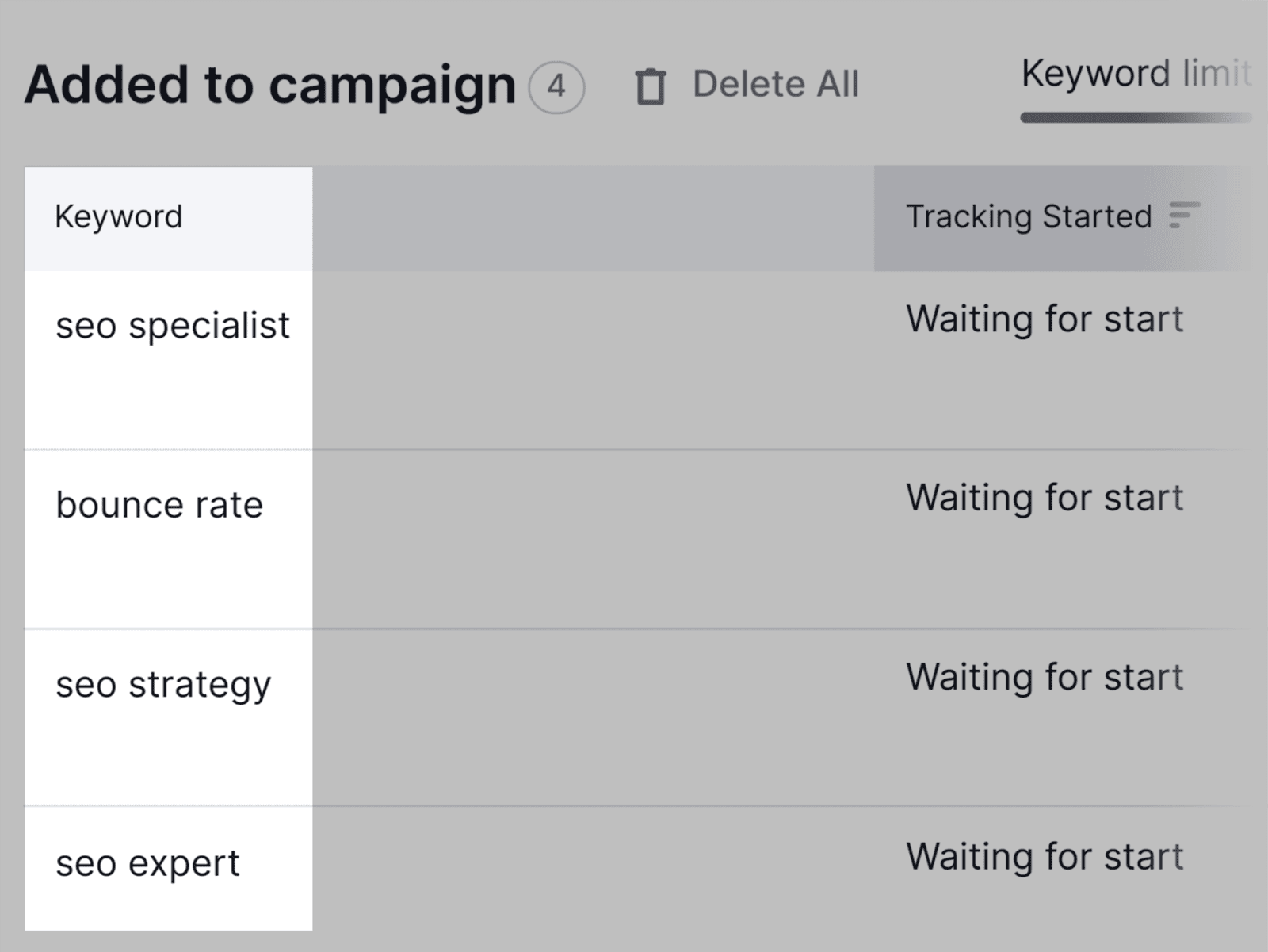Sort by the Keyword column header
Viewport: 1268px width, 952px height.
click(x=119, y=217)
